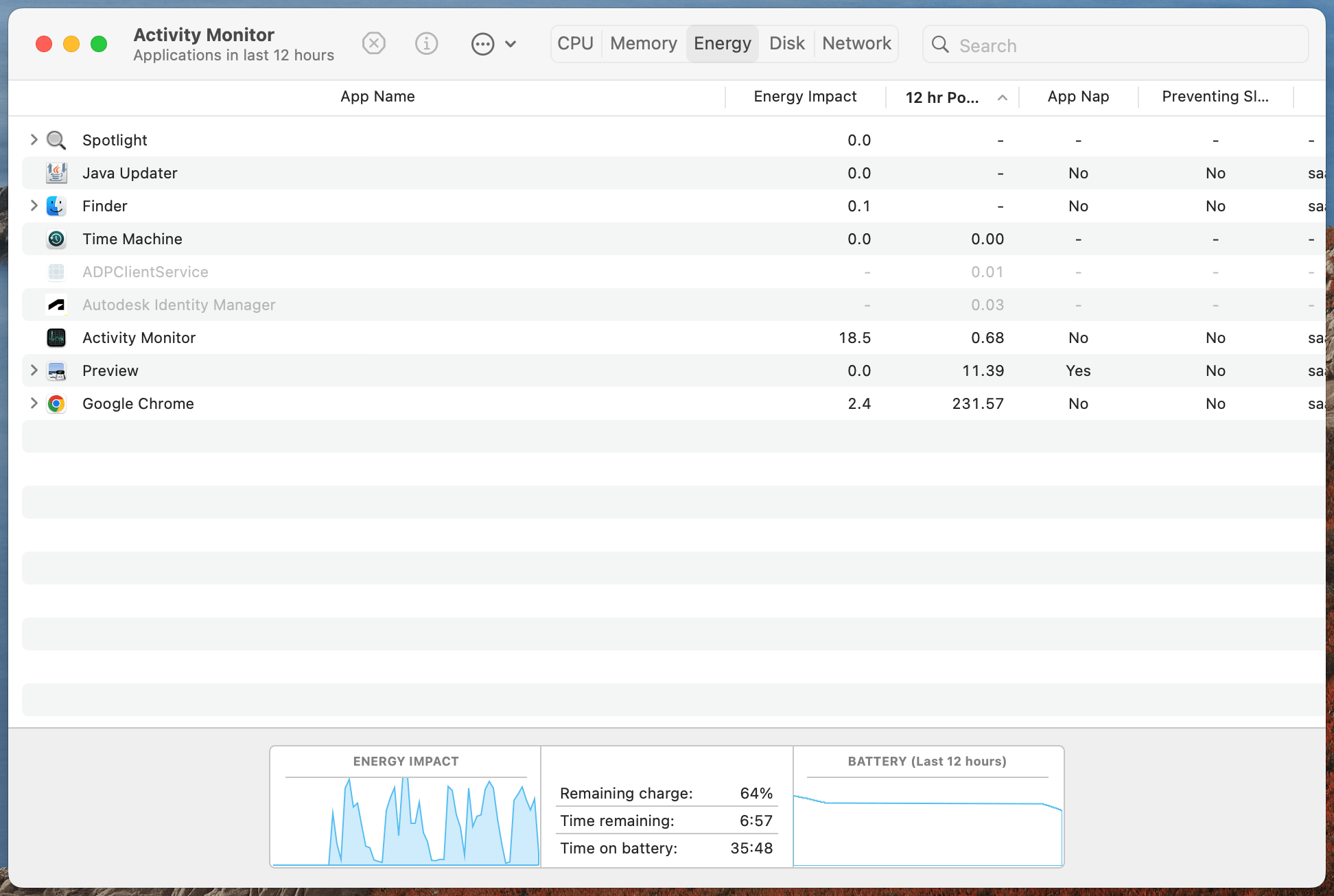The width and height of the screenshot is (1334, 896).
Task: Select the Activity Monitor row name
Action: [x=139, y=338]
